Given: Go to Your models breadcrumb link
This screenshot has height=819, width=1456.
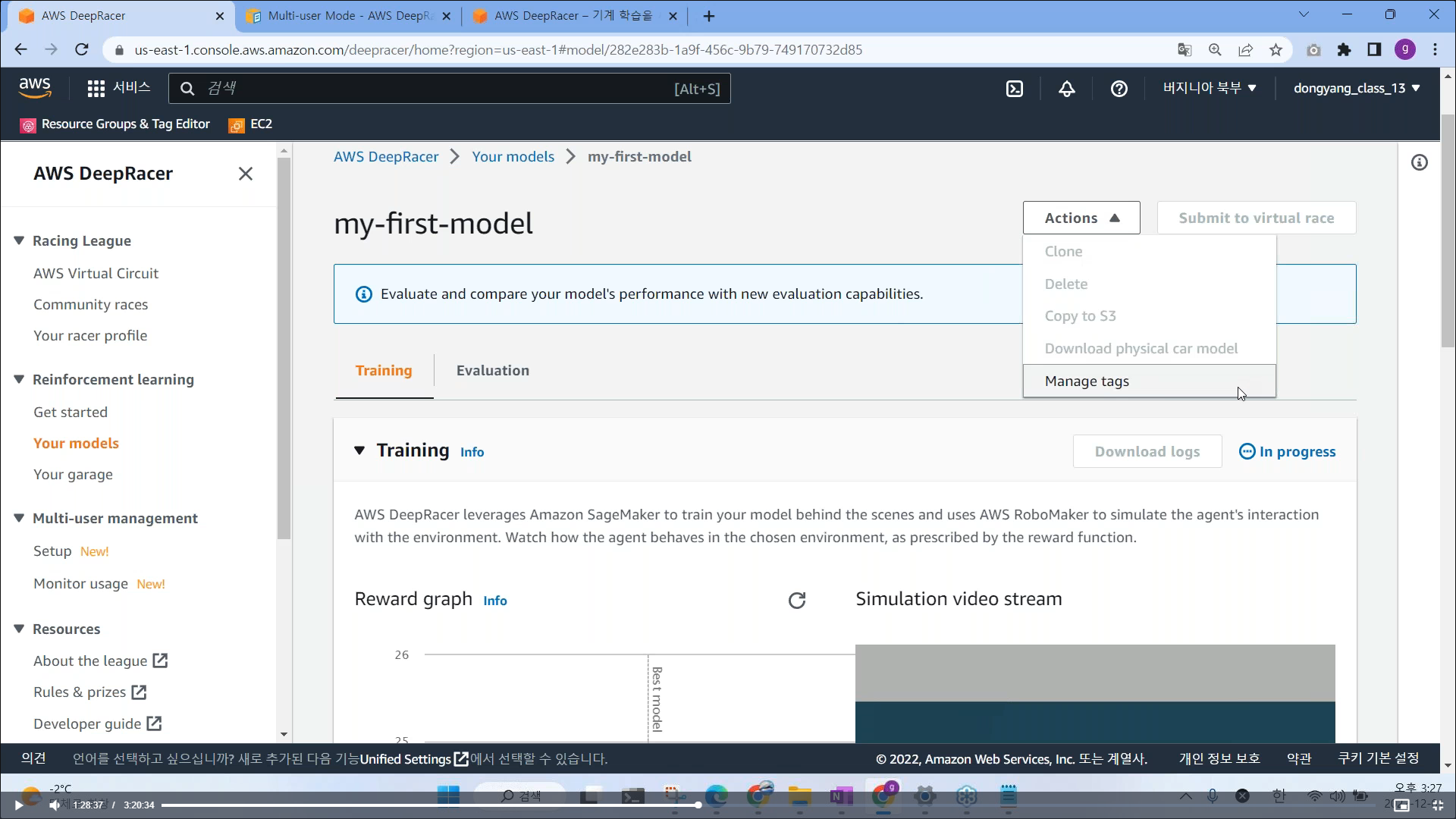Looking at the screenshot, I should pyautogui.click(x=513, y=157).
